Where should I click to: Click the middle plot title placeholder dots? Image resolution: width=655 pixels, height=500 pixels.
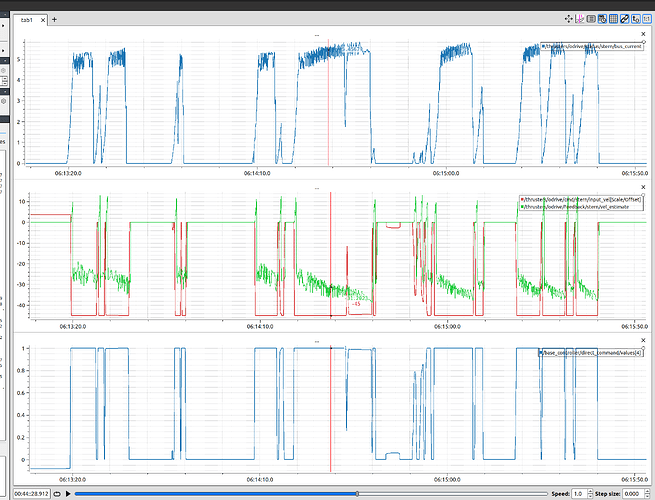tap(317, 188)
